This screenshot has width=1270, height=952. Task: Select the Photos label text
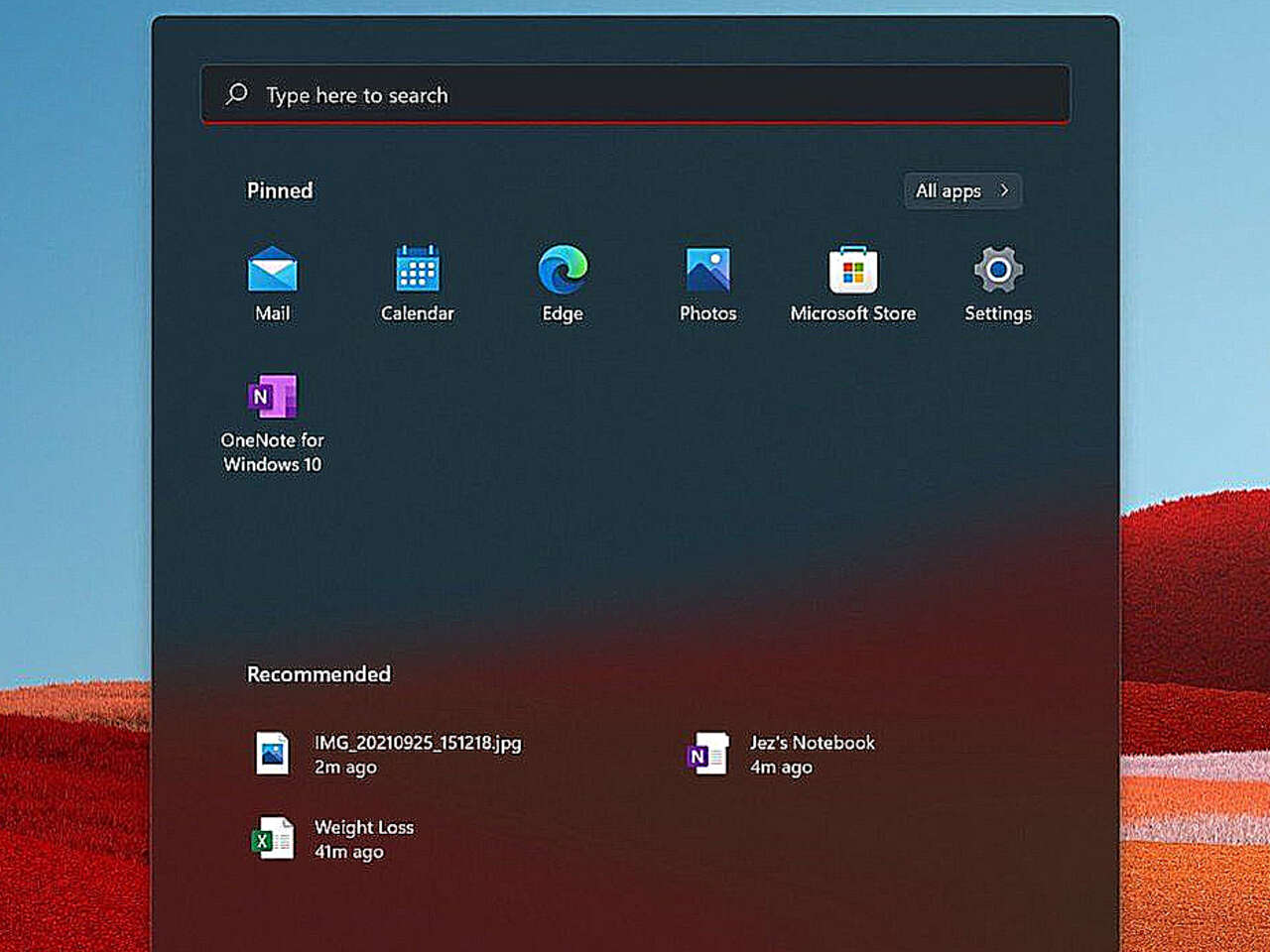coord(707,313)
